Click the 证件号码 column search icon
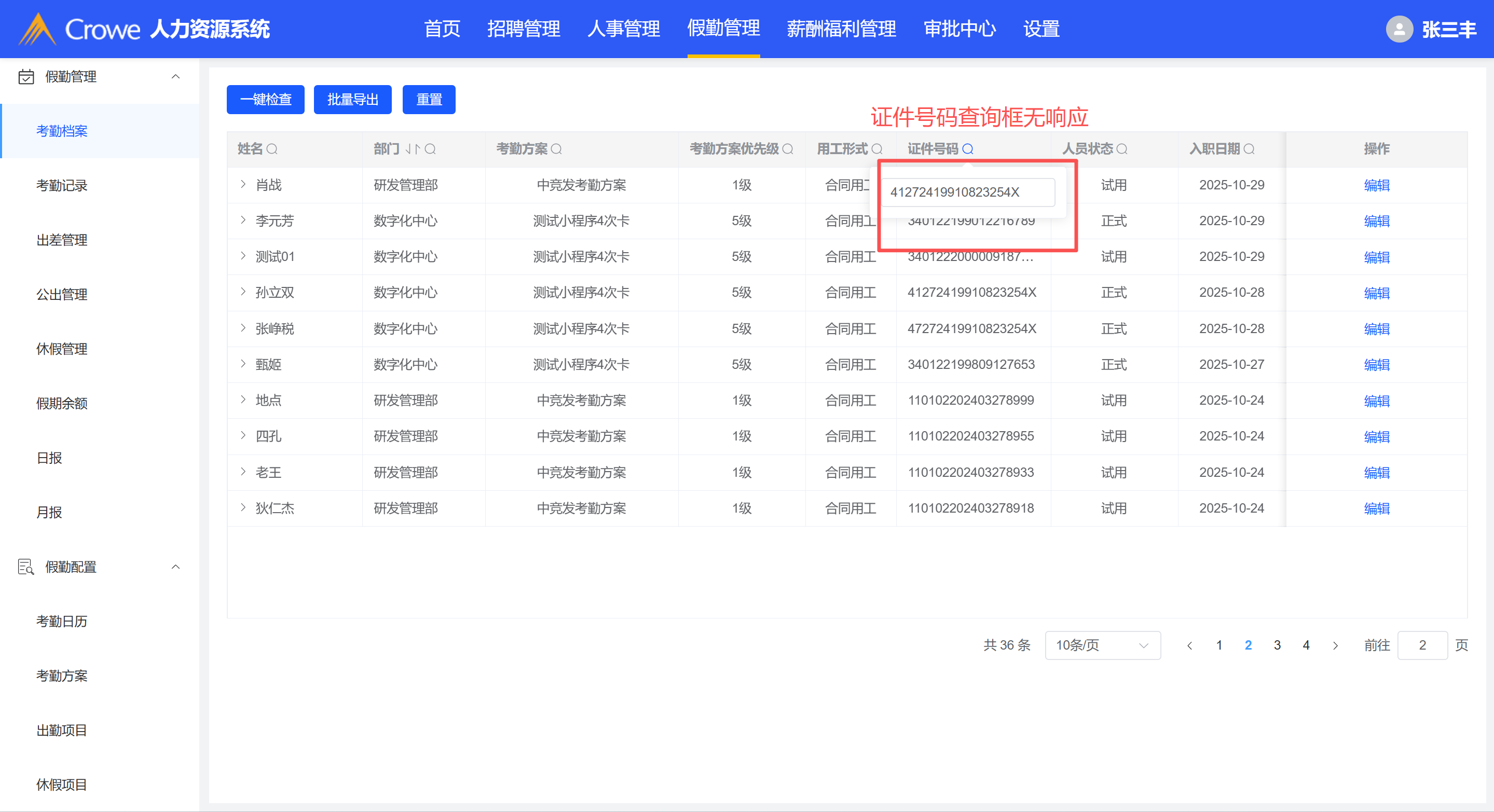The image size is (1494, 812). coord(967,149)
